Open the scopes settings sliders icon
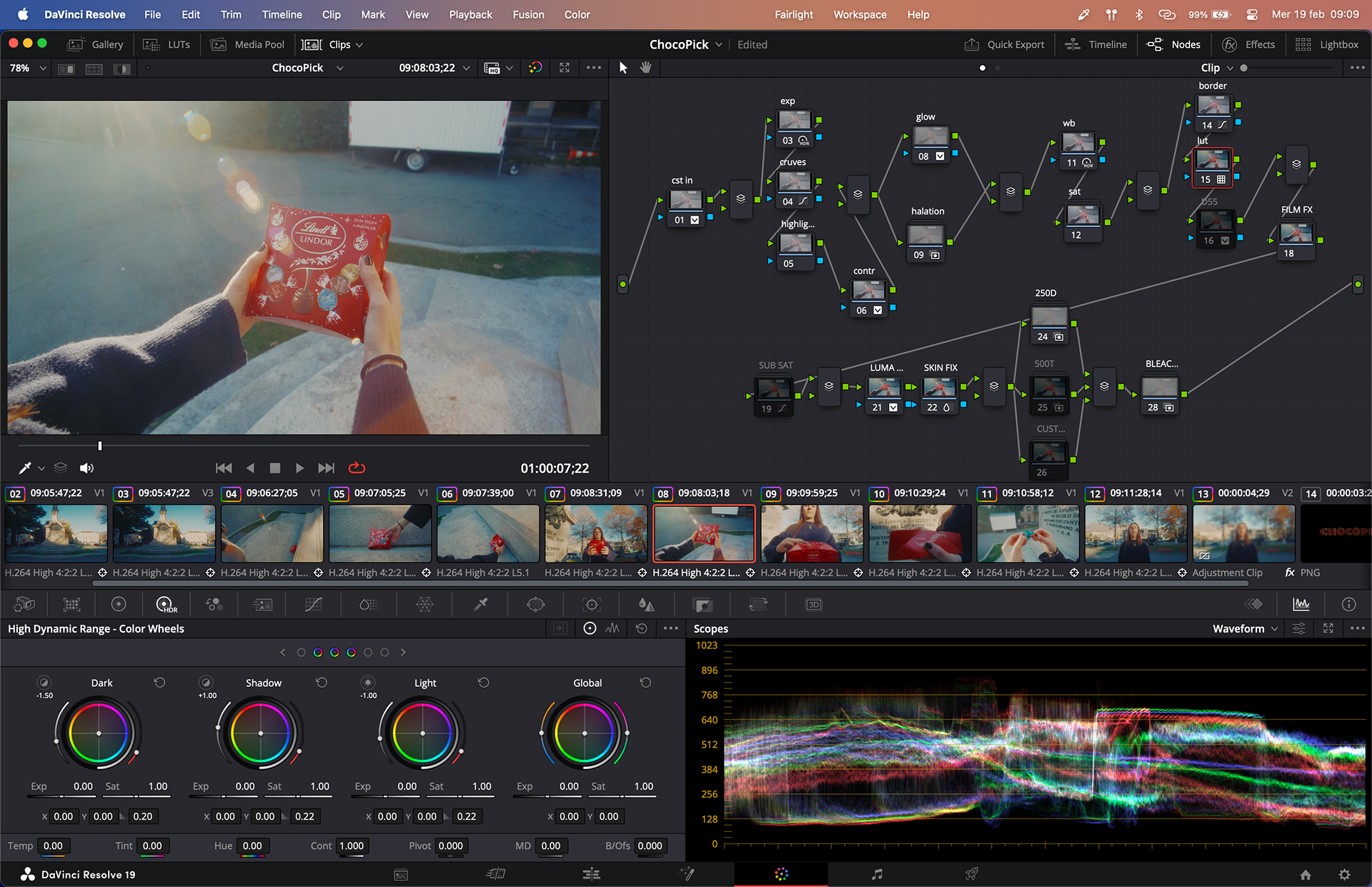 pyautogui.click(x=1299, y=628)
